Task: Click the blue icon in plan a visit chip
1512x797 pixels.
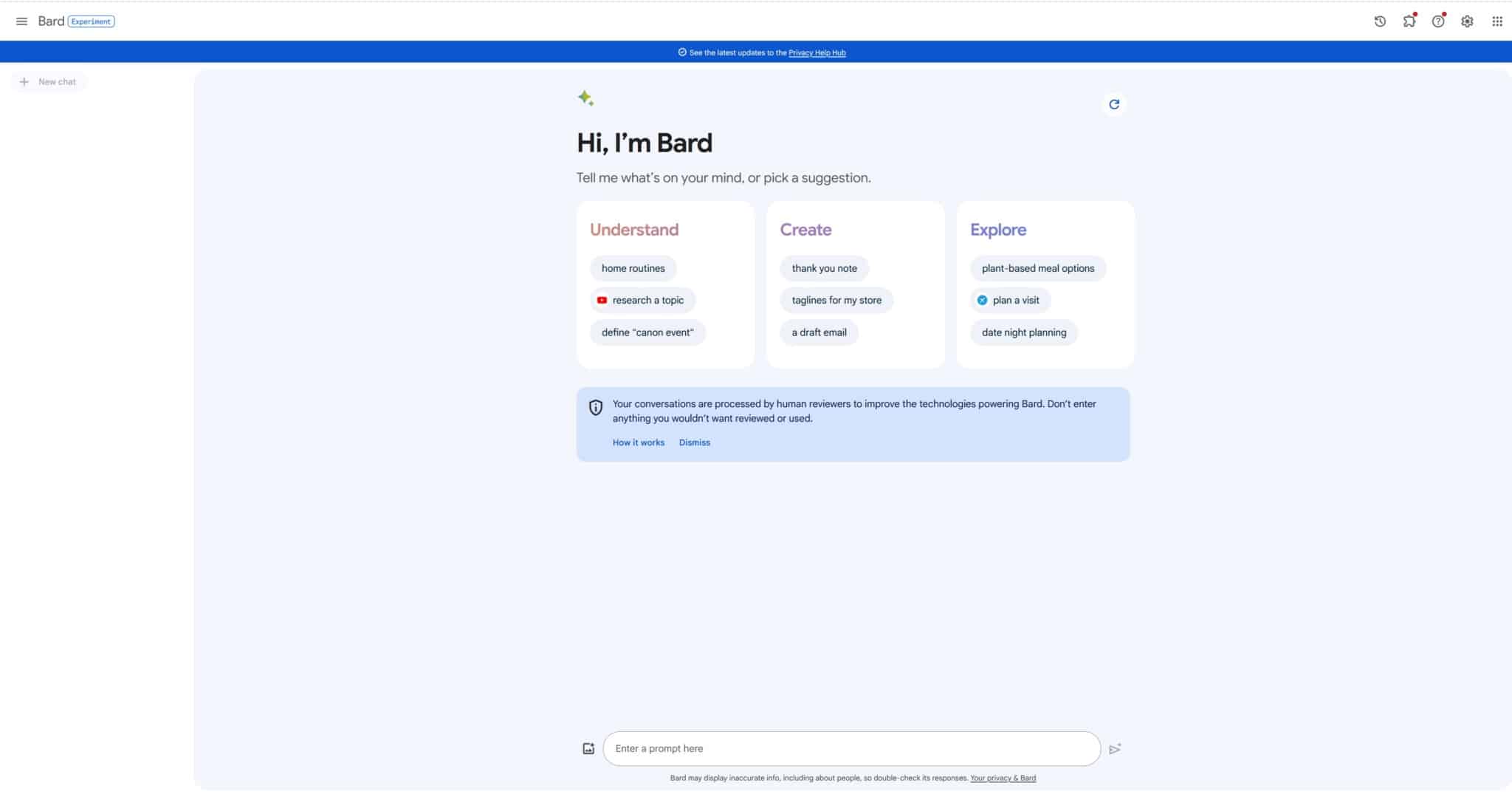Action: (982, 300)
